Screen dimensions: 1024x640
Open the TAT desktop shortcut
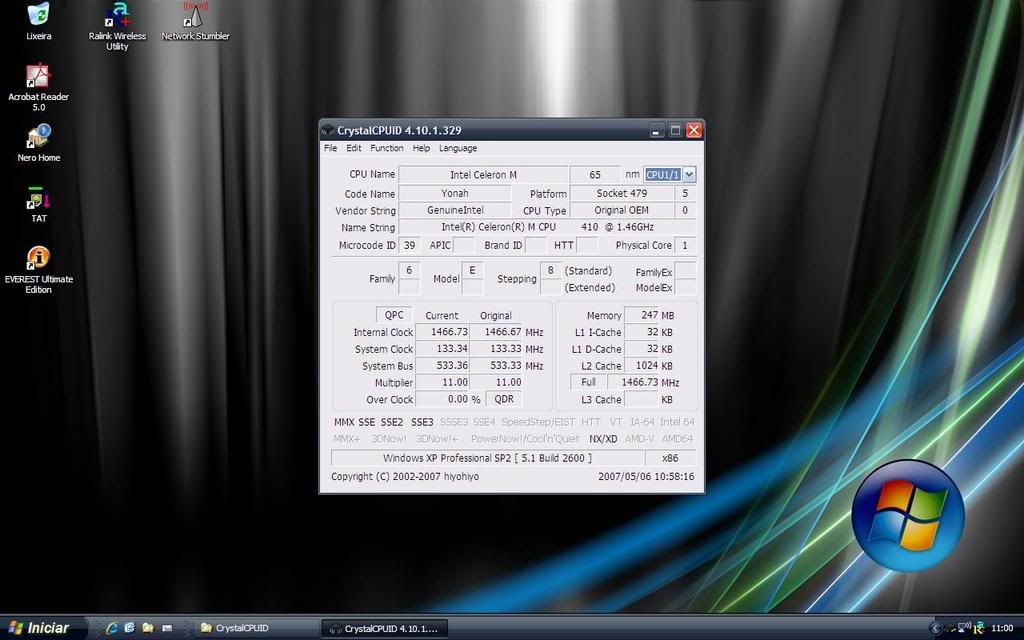[x=38, y=199]
